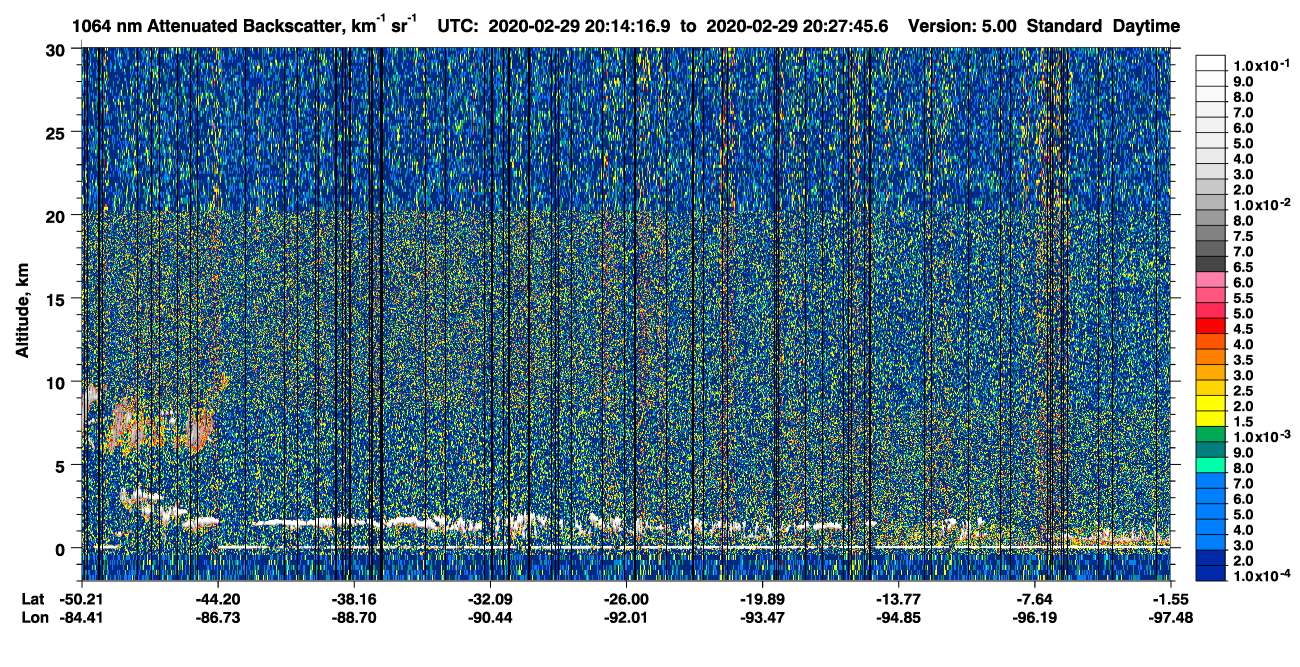The image size is (1300, 667).
Task: Click the 'Version: 5.00' text
Action: [960, 26]
